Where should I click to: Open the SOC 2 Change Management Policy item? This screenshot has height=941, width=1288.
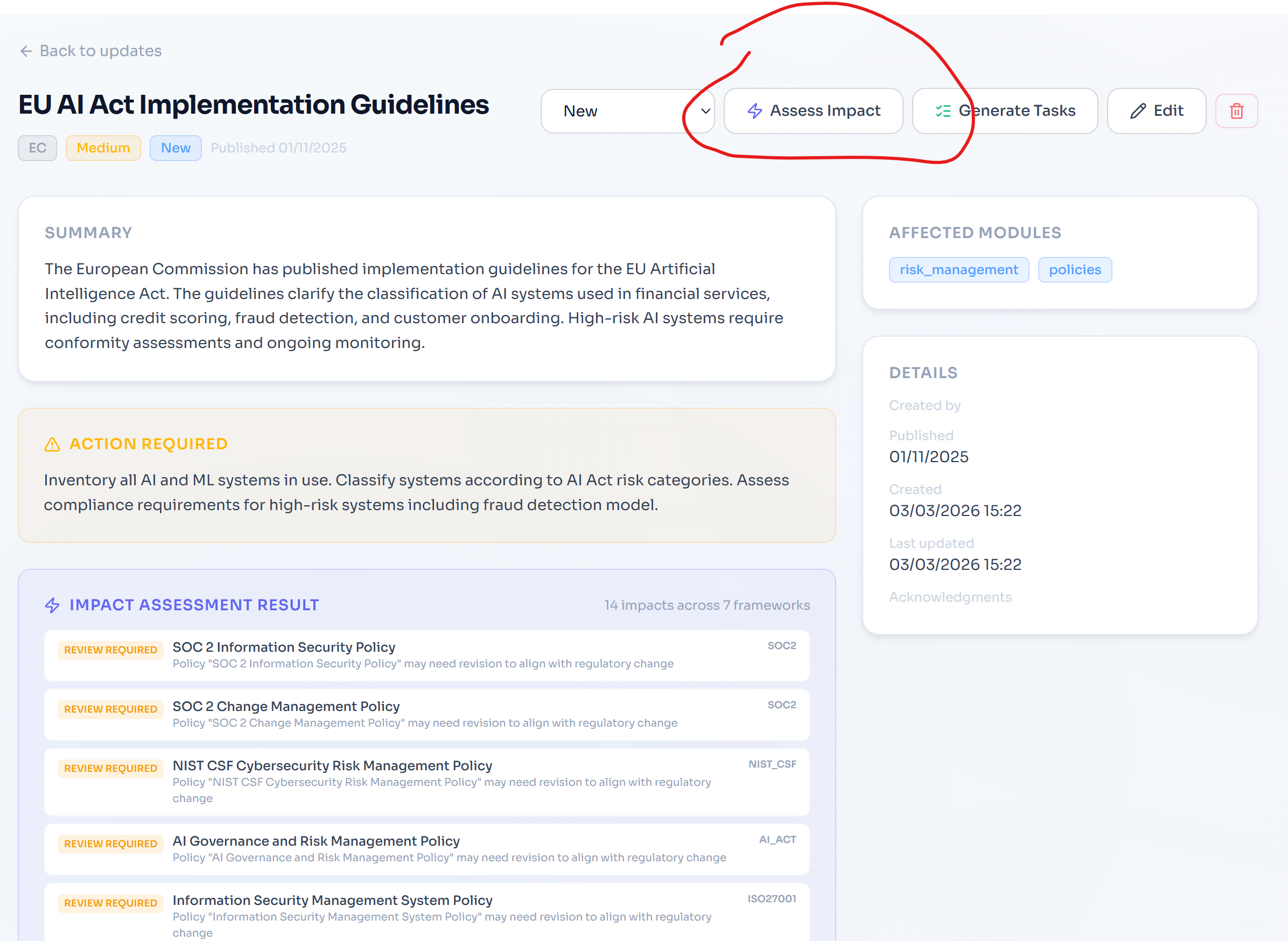tap(286, 706)
